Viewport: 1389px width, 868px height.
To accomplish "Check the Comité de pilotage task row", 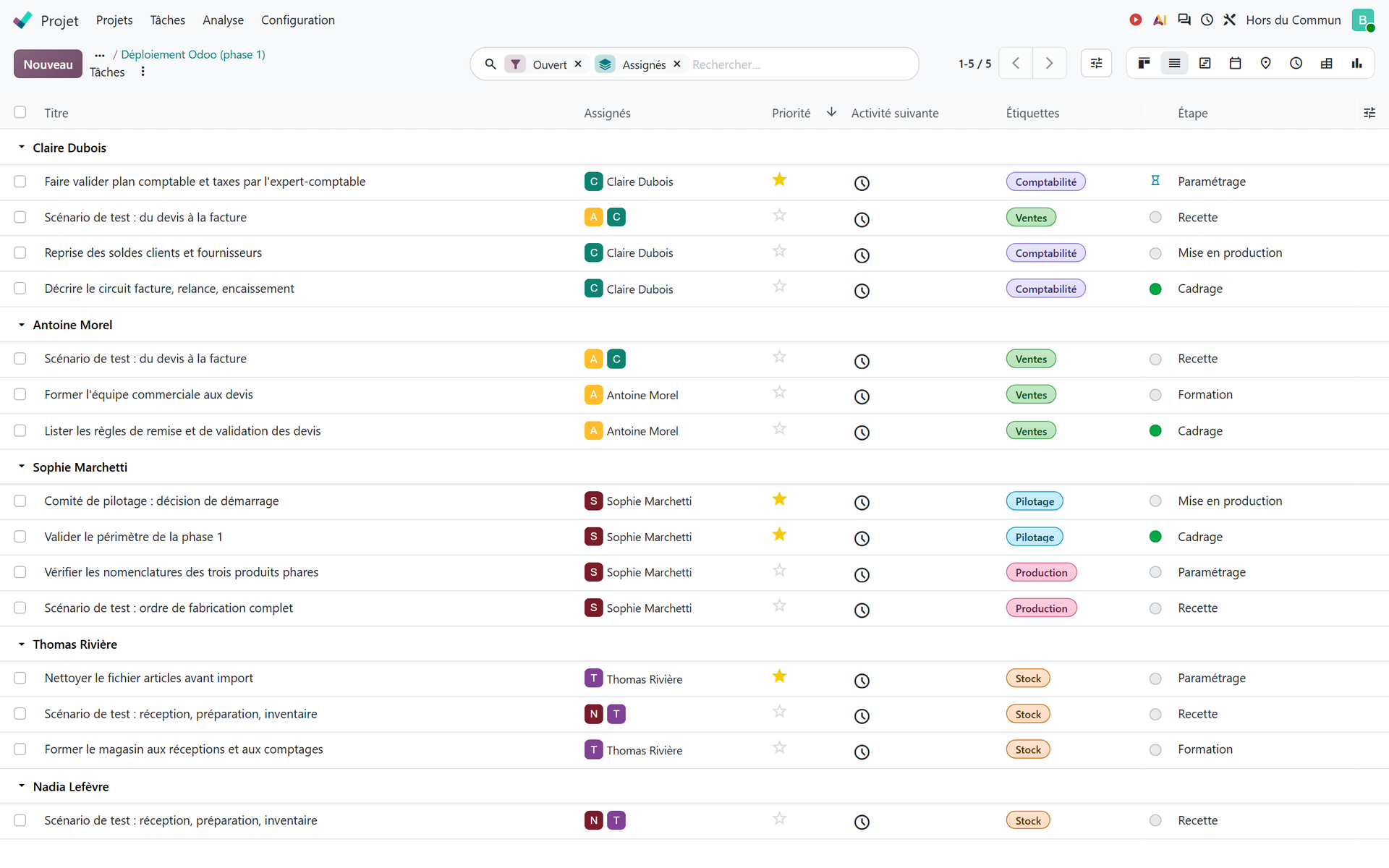I will [20, 501].
